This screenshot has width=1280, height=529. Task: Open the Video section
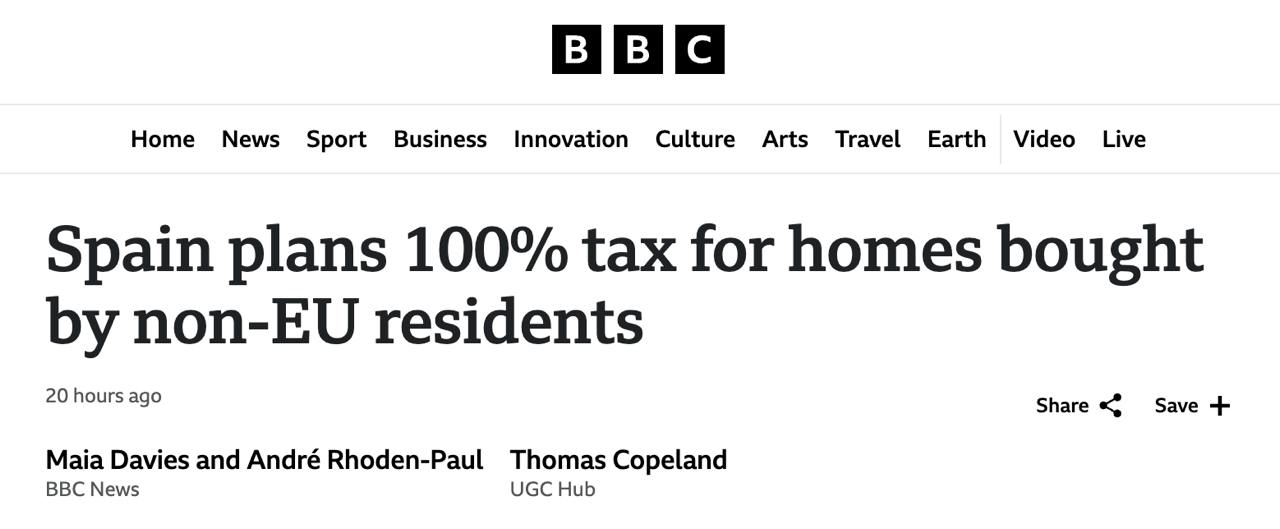tap(1044, 139)
